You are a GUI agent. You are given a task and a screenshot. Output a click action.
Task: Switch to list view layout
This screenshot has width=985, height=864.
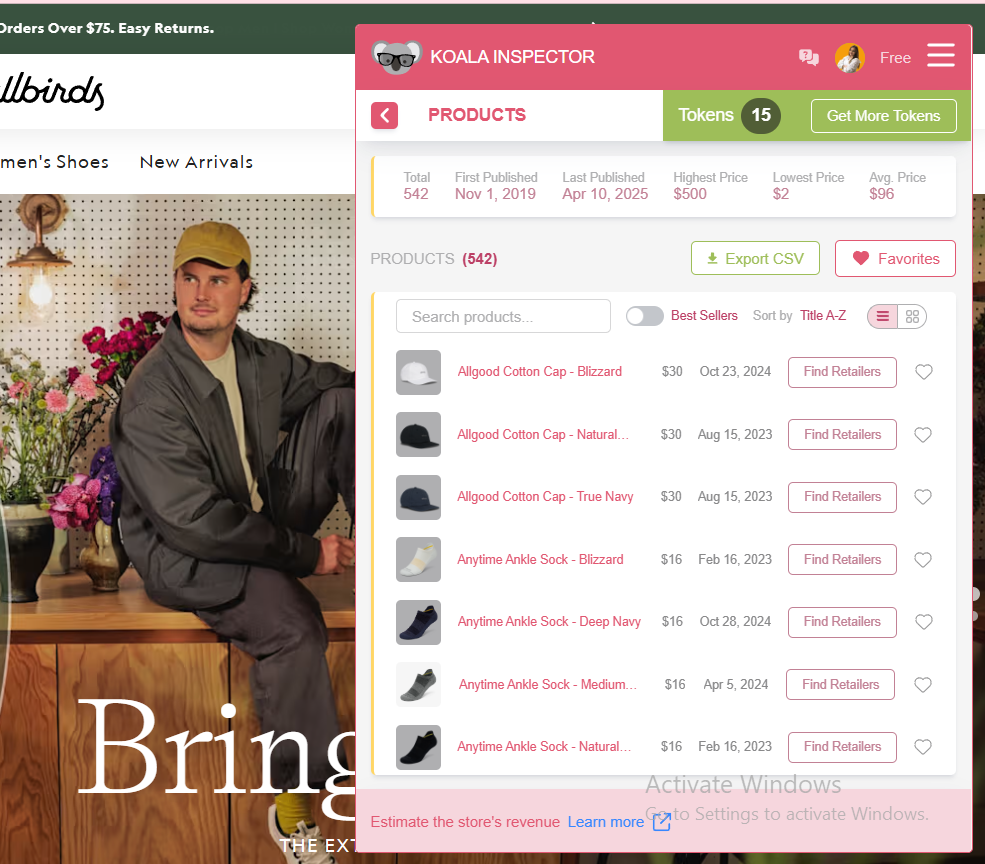coord(883,317)
